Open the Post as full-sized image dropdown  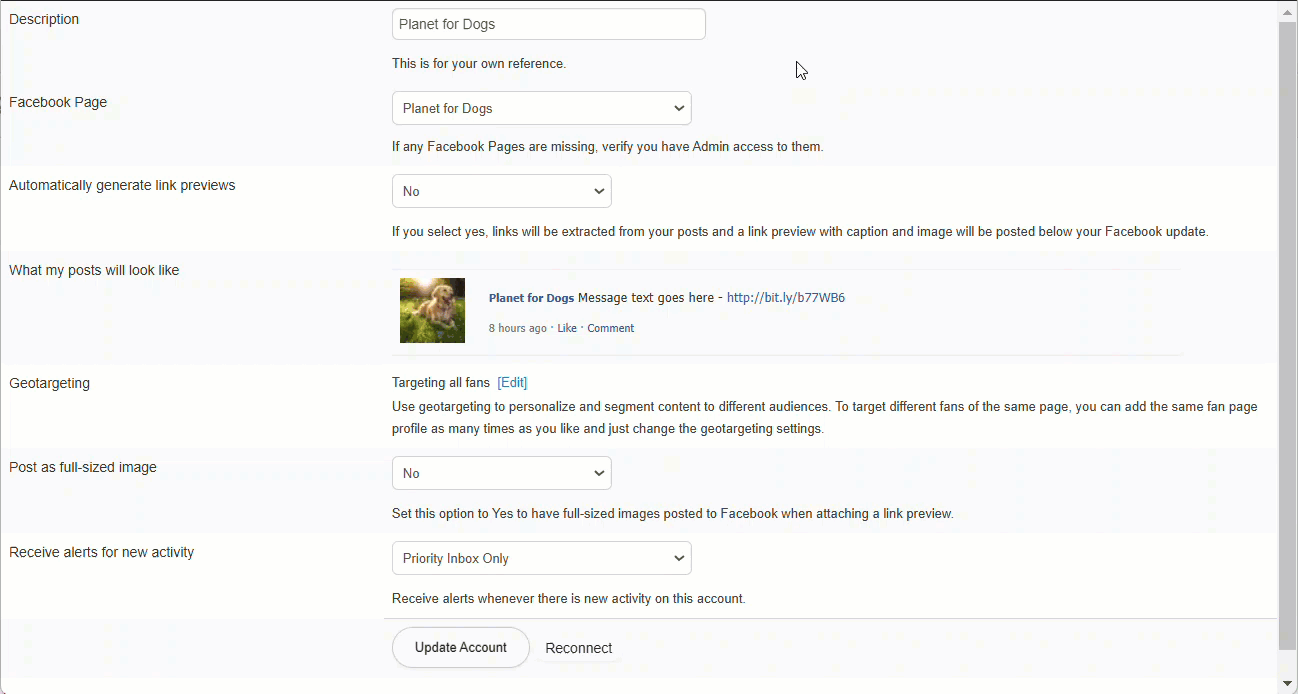pos(501,473)
